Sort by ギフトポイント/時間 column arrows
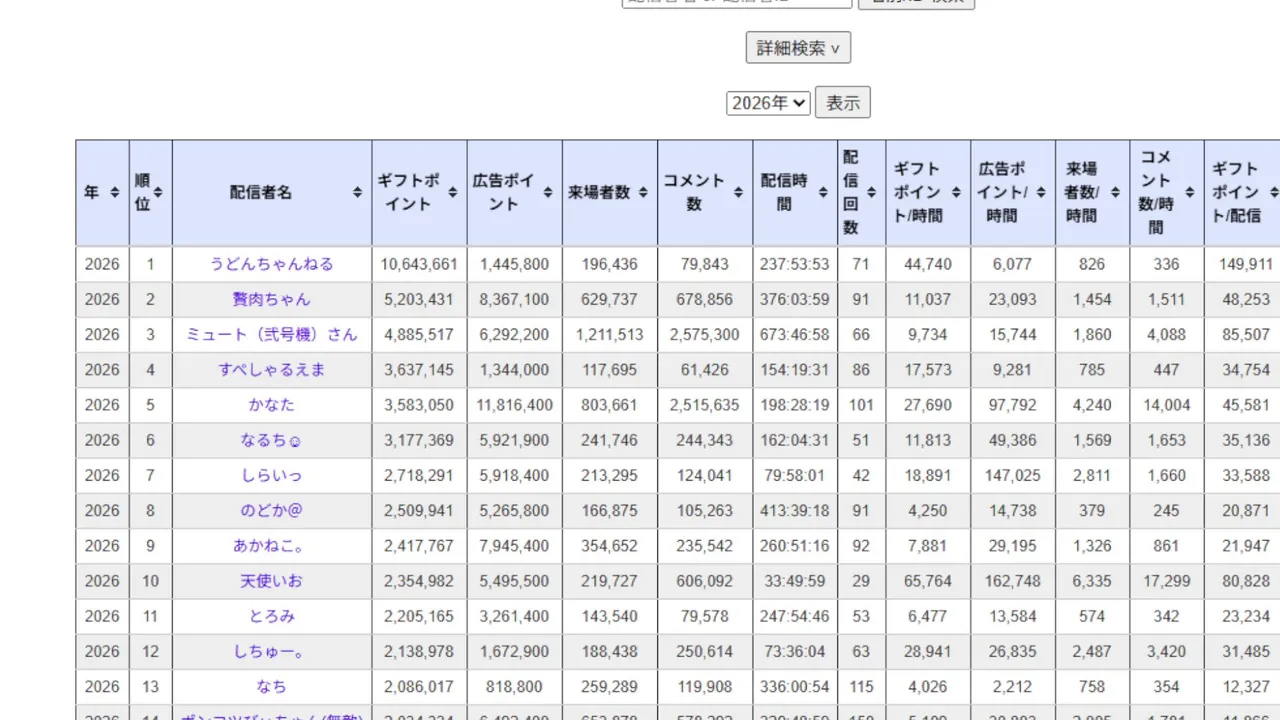The image size is (1280, 720). click(x=956, y=192)
